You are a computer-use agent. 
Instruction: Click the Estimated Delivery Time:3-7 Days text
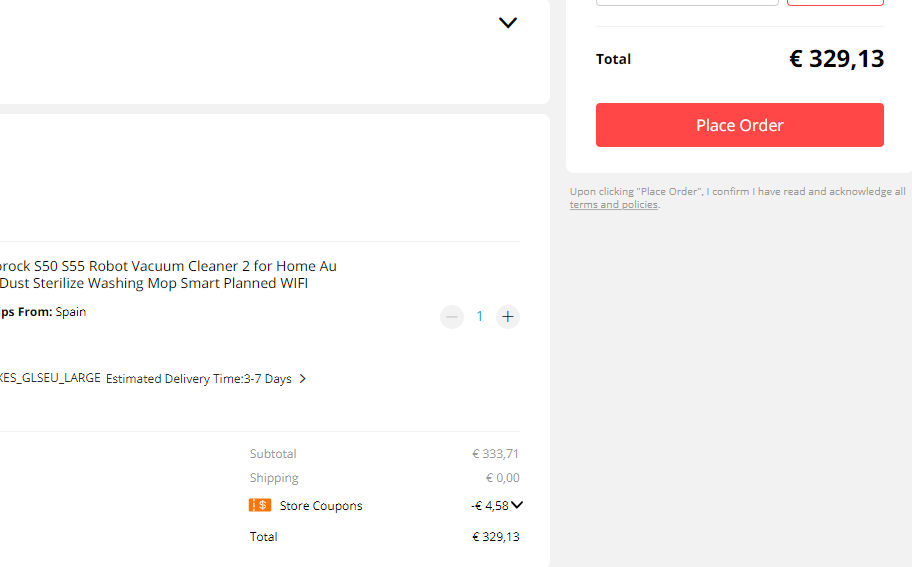click(x=198, y=379)
